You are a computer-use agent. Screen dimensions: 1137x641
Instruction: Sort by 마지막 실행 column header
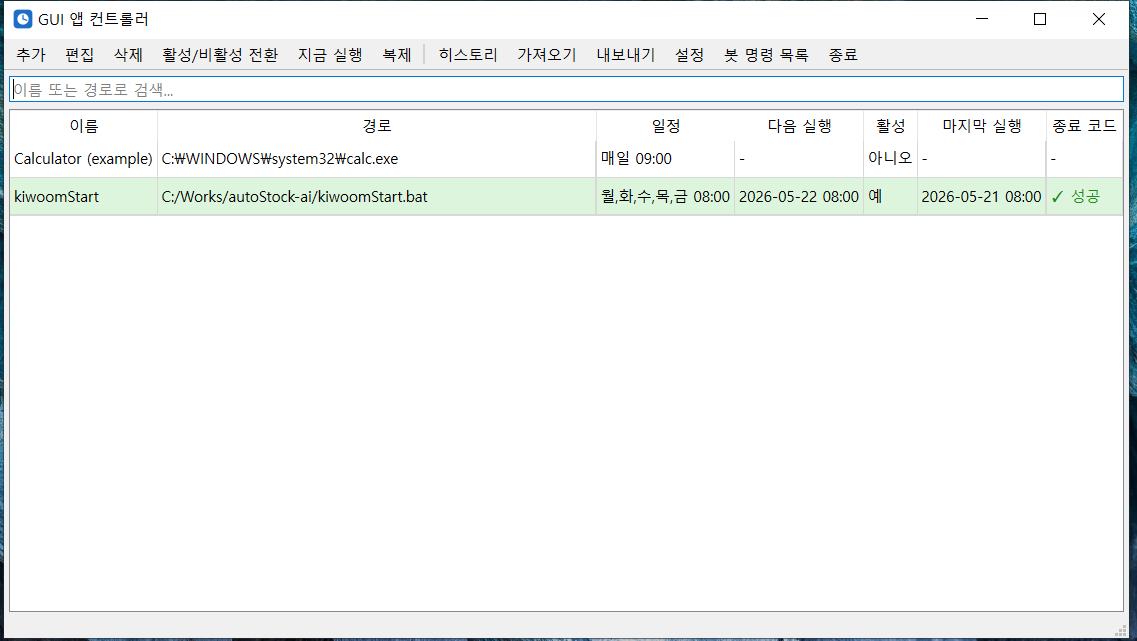point(982,126)
